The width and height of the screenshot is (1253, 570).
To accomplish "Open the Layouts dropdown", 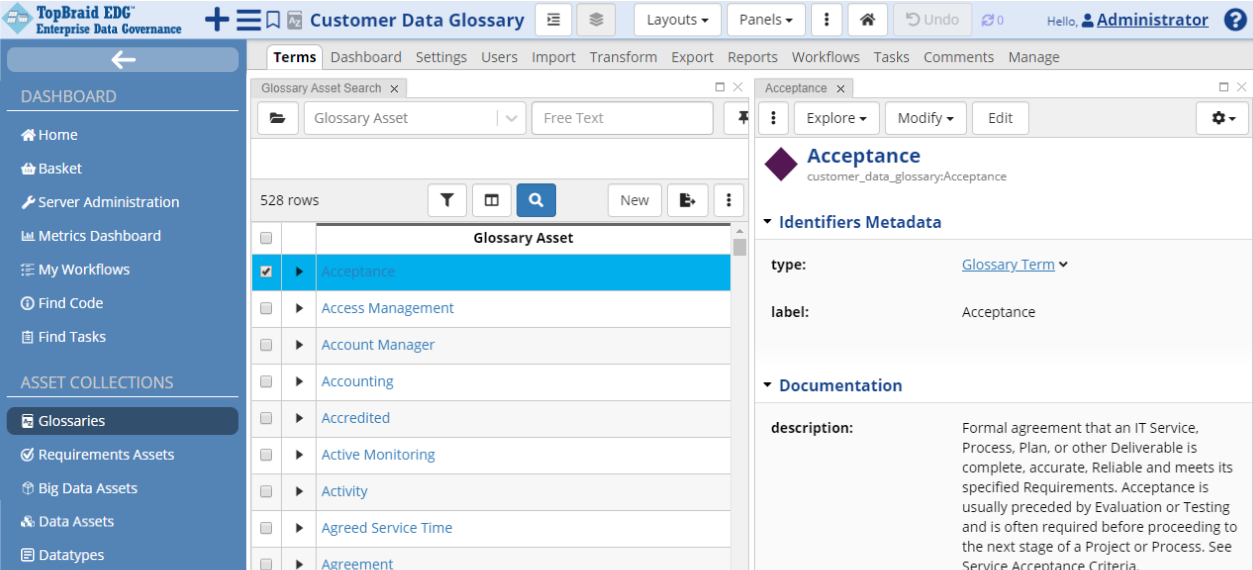I will [x=677, y=20].
